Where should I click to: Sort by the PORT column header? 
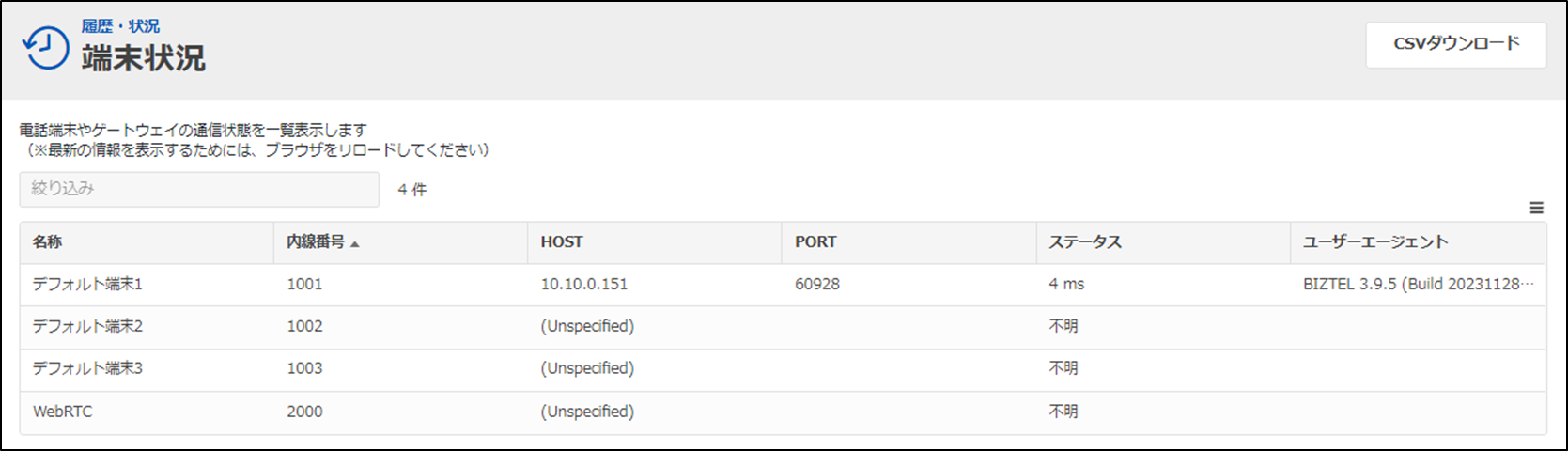(x=815, y=242)
